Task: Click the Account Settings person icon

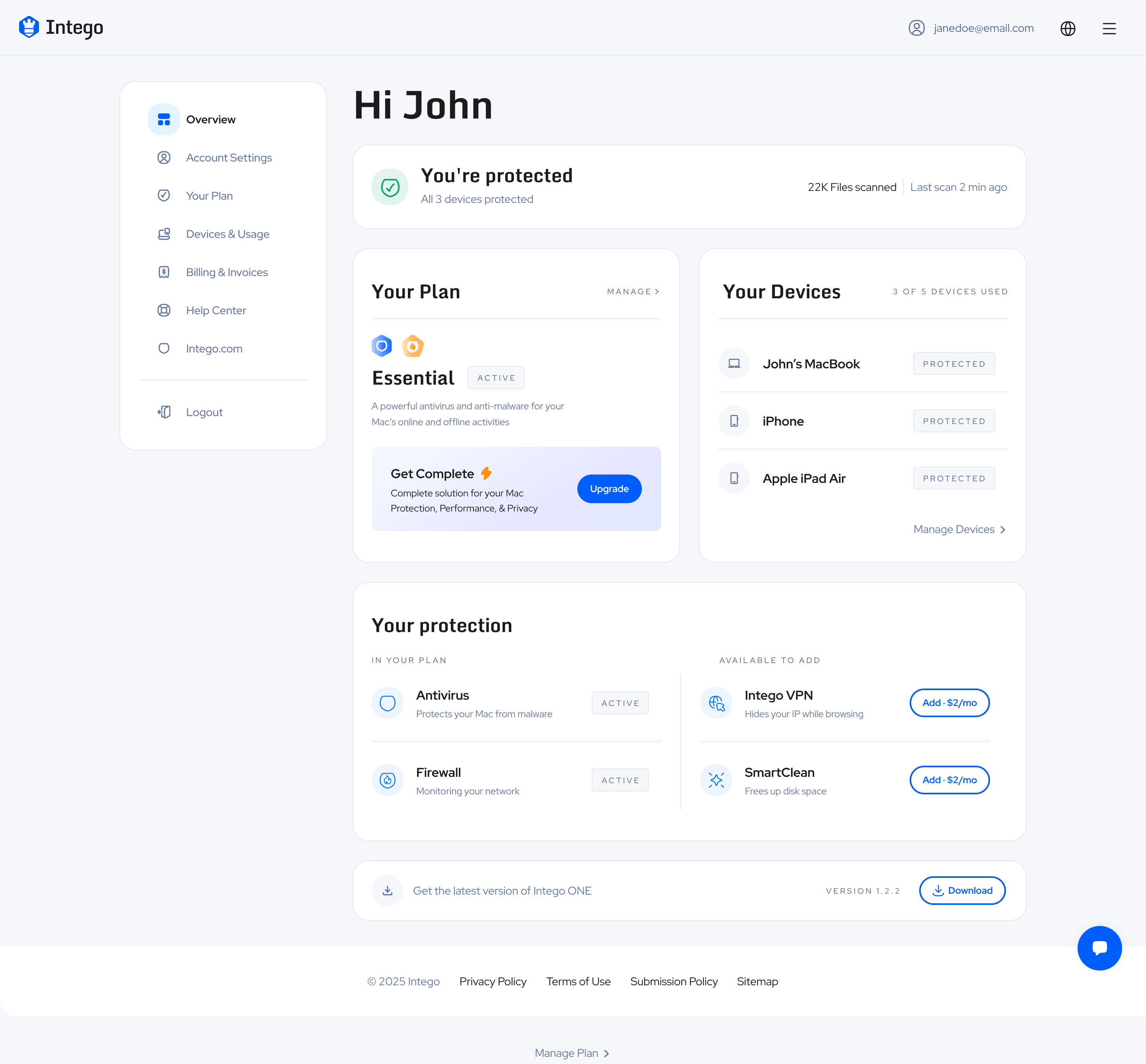Action: (x=164, y=157)
